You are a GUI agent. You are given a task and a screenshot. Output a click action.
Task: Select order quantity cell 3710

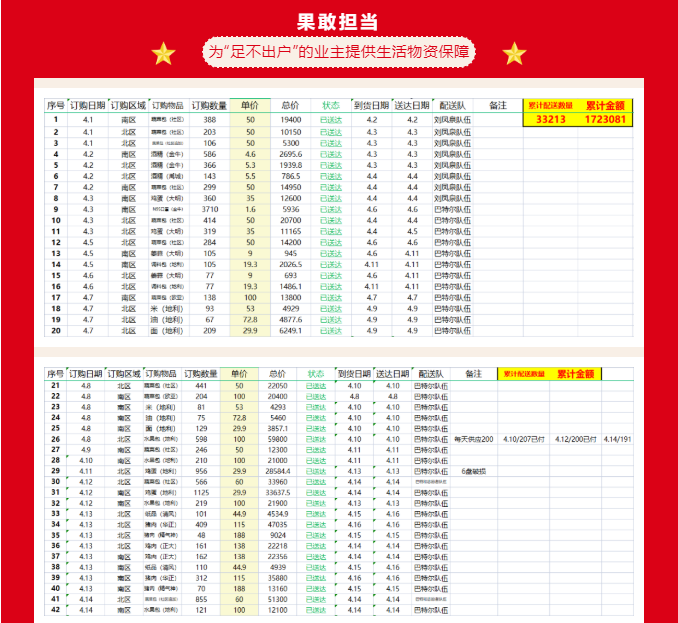pos(209,209)
